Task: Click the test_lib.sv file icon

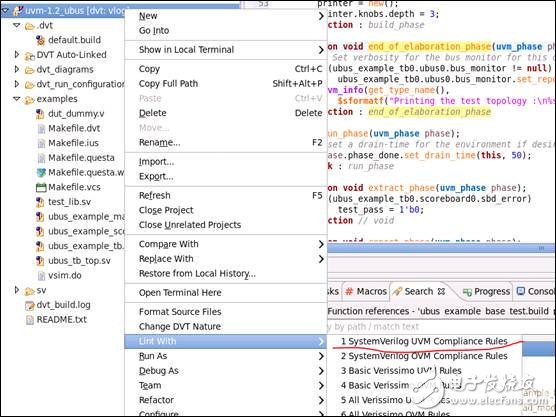Action: pos(40,202)
